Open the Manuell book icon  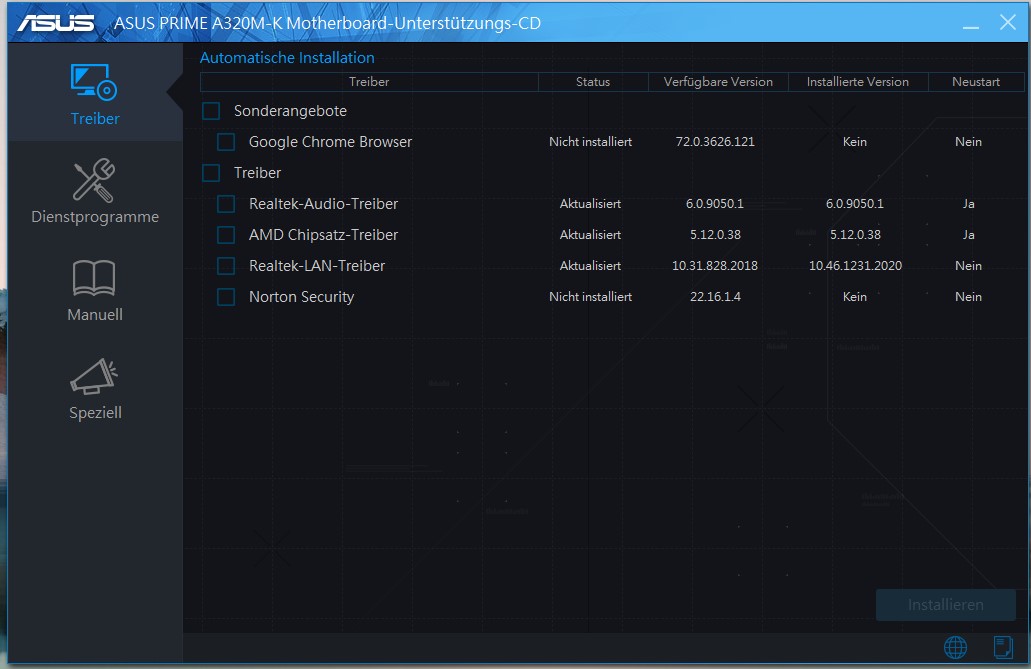(x=94, y=278)
